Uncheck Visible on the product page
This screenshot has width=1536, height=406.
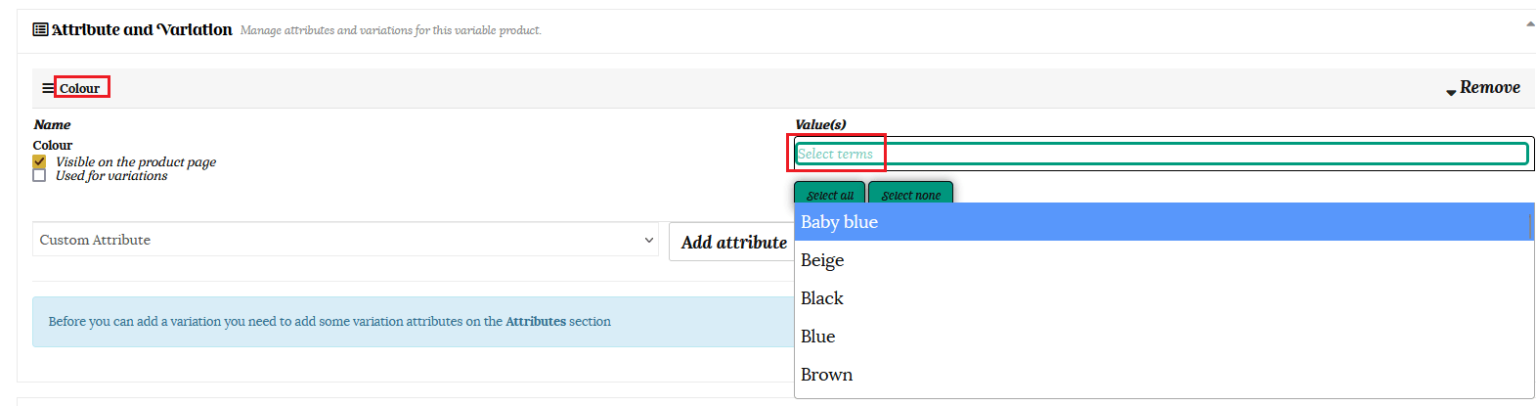(x=39, y=161)
